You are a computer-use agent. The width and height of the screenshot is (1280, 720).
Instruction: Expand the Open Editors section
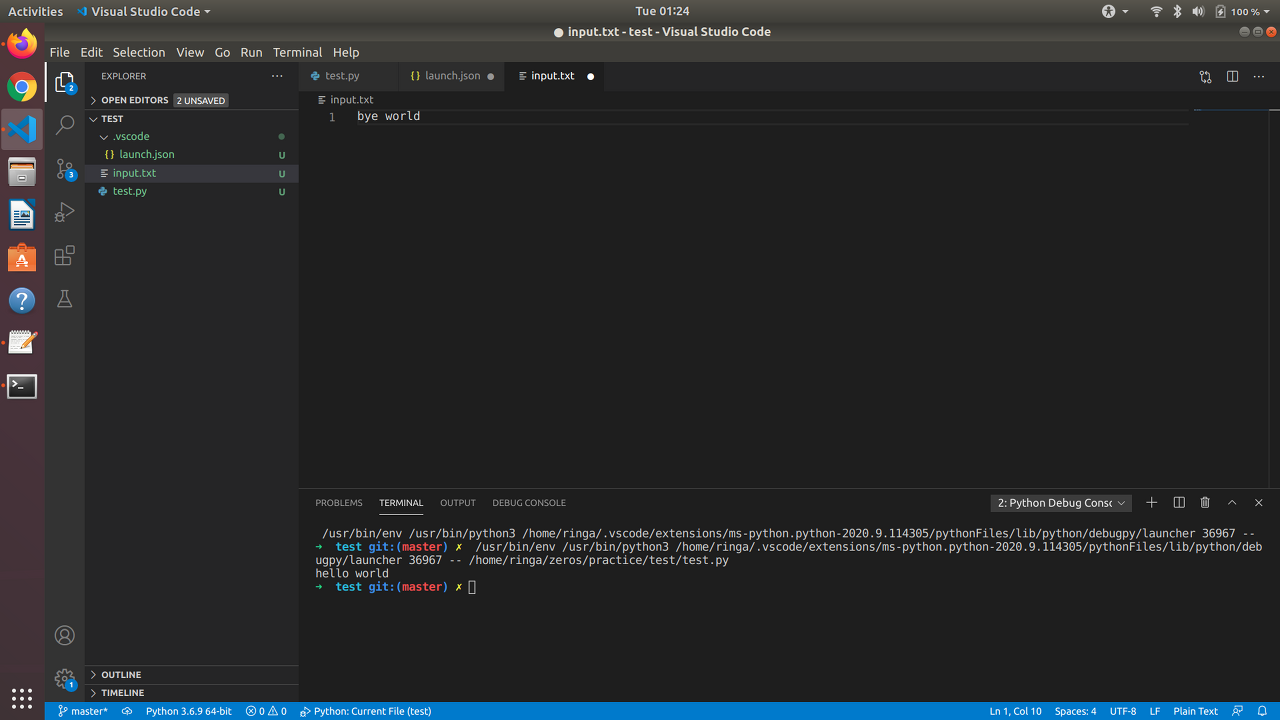(x=192, y=100)
